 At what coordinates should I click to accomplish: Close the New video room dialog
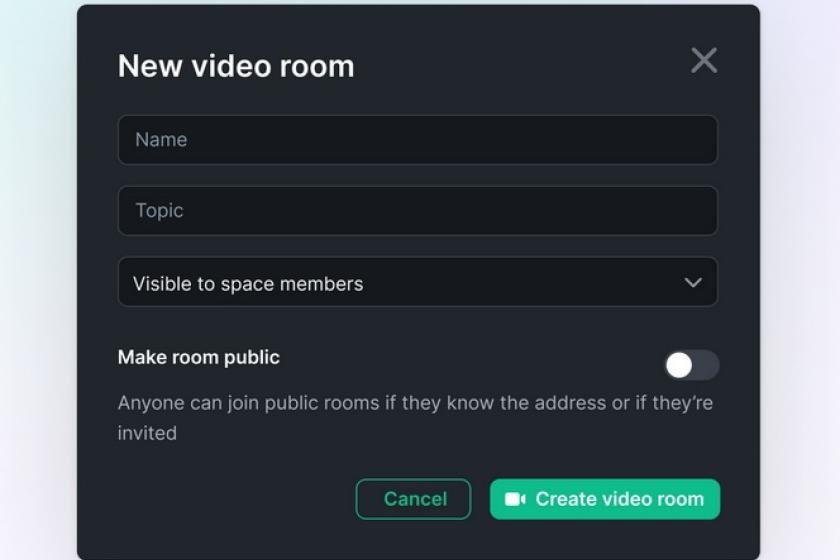tap(704, 60)
